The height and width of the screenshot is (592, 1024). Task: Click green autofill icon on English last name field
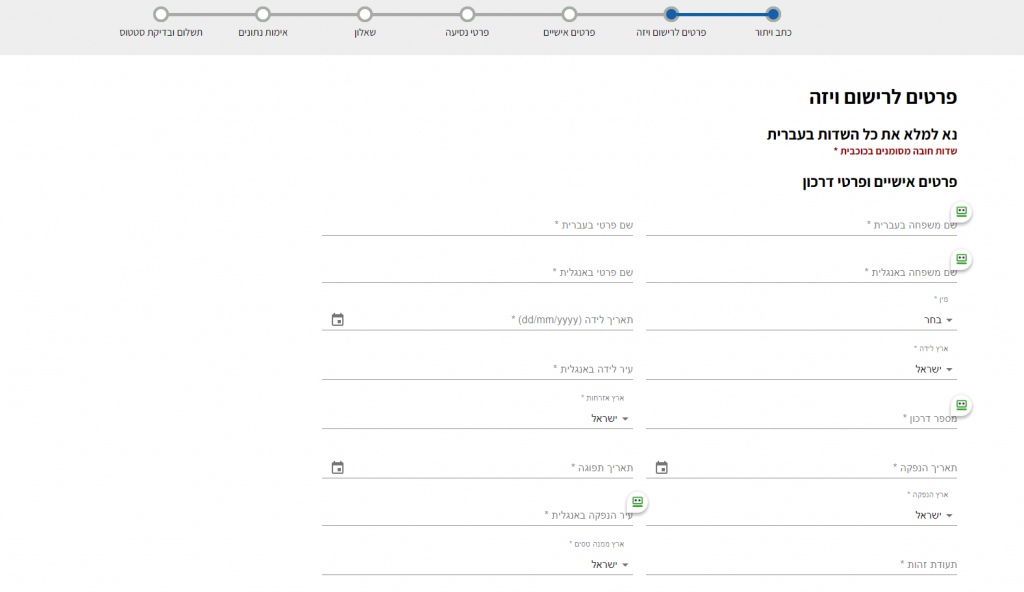(x=961, y=259)
